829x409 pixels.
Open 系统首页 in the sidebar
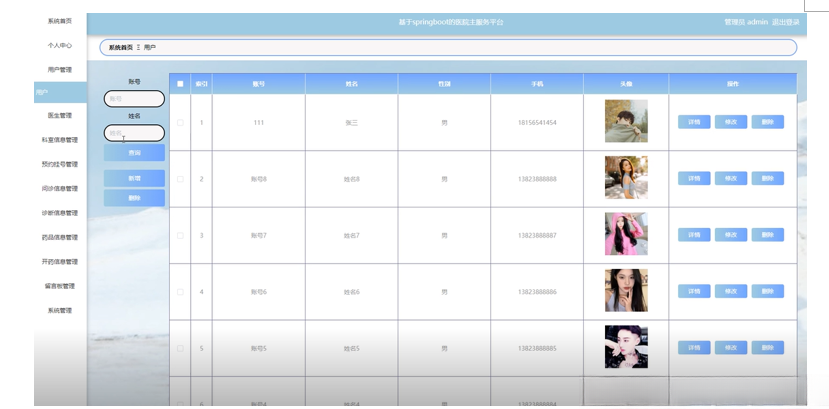(60, 21)
